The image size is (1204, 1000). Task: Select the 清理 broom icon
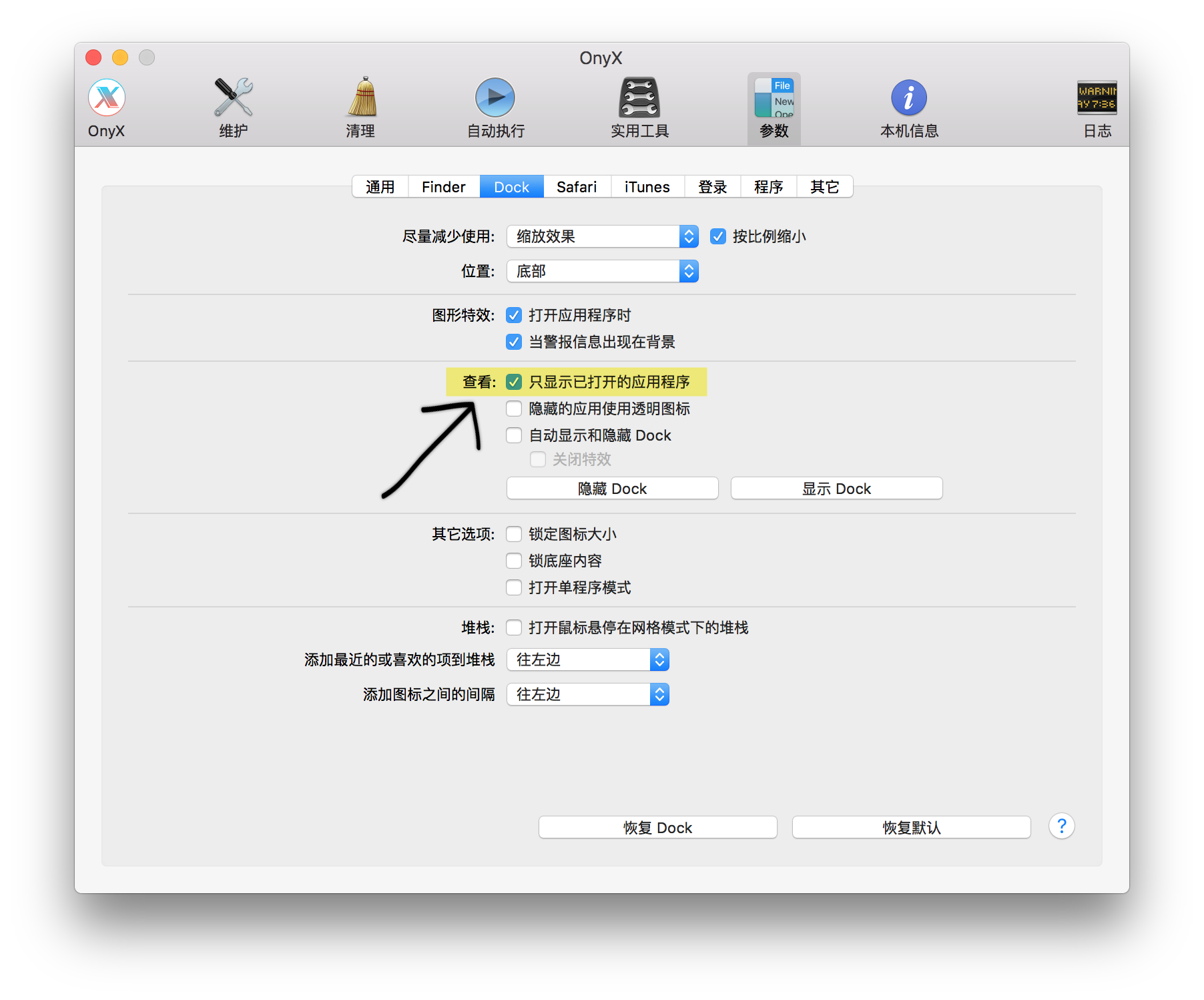tap(361, 108)
